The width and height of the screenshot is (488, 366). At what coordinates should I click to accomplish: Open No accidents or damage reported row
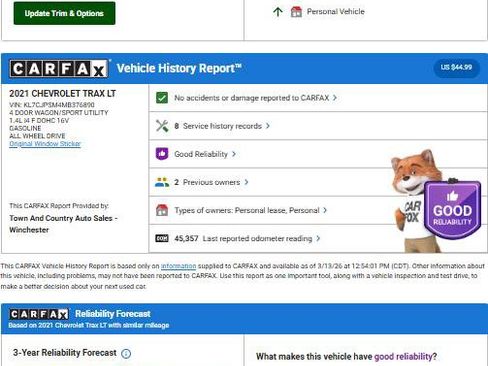coord(318,98)
